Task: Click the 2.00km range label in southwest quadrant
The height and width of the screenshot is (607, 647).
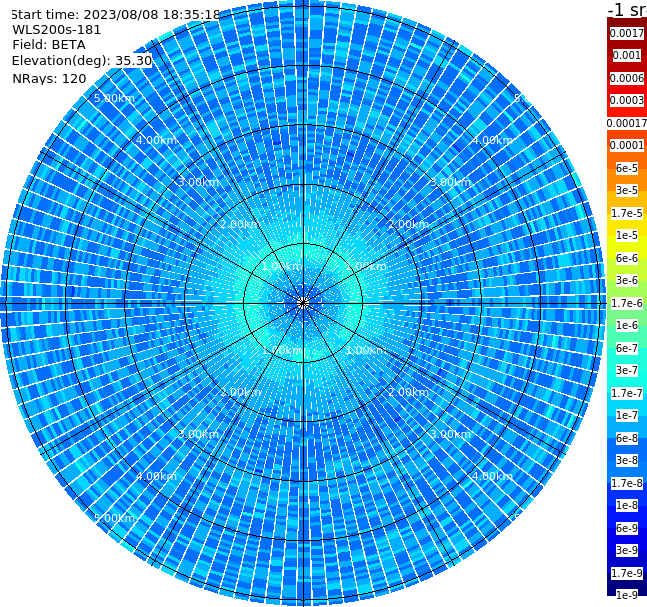Action: coord(240,392)
